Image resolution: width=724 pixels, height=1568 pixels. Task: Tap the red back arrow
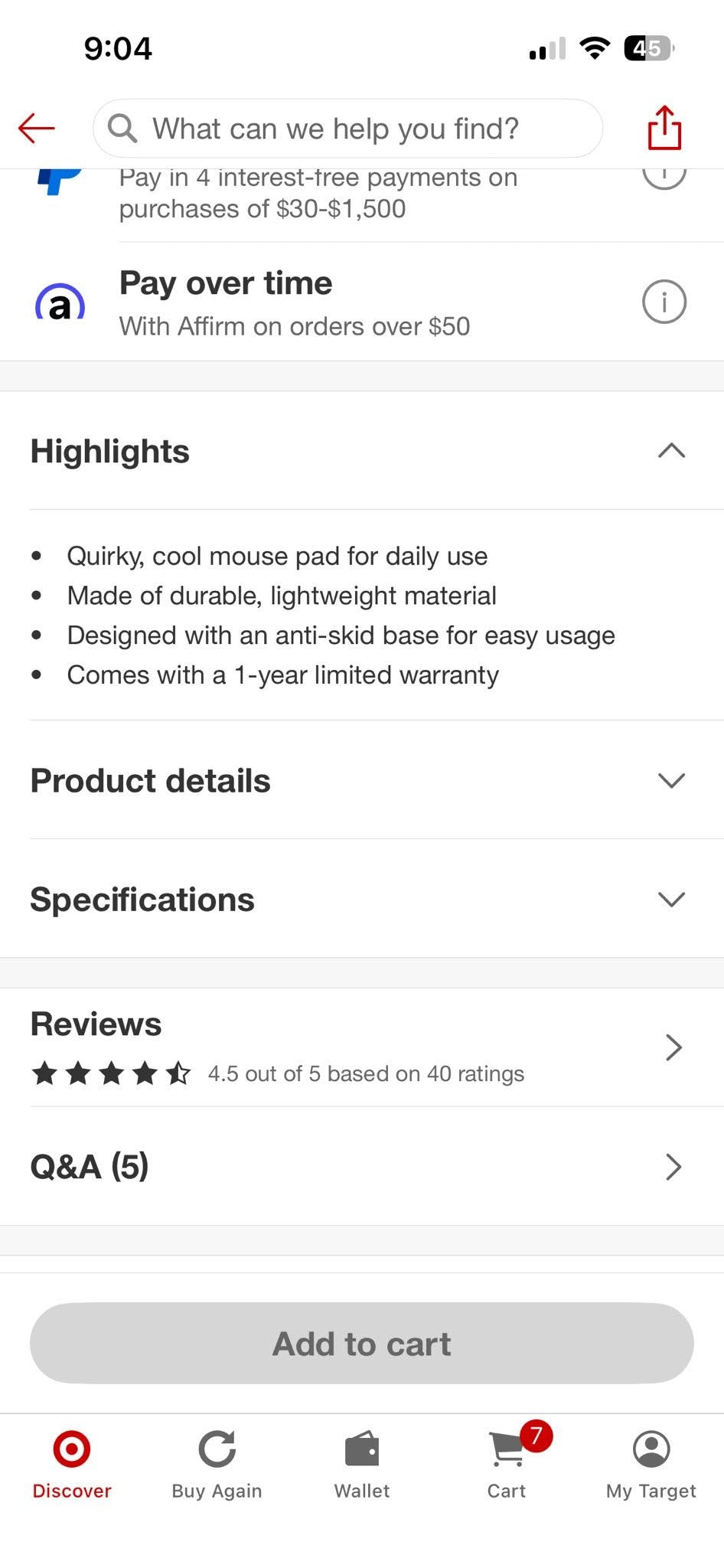pyautogui.click(x=37, y=128)
